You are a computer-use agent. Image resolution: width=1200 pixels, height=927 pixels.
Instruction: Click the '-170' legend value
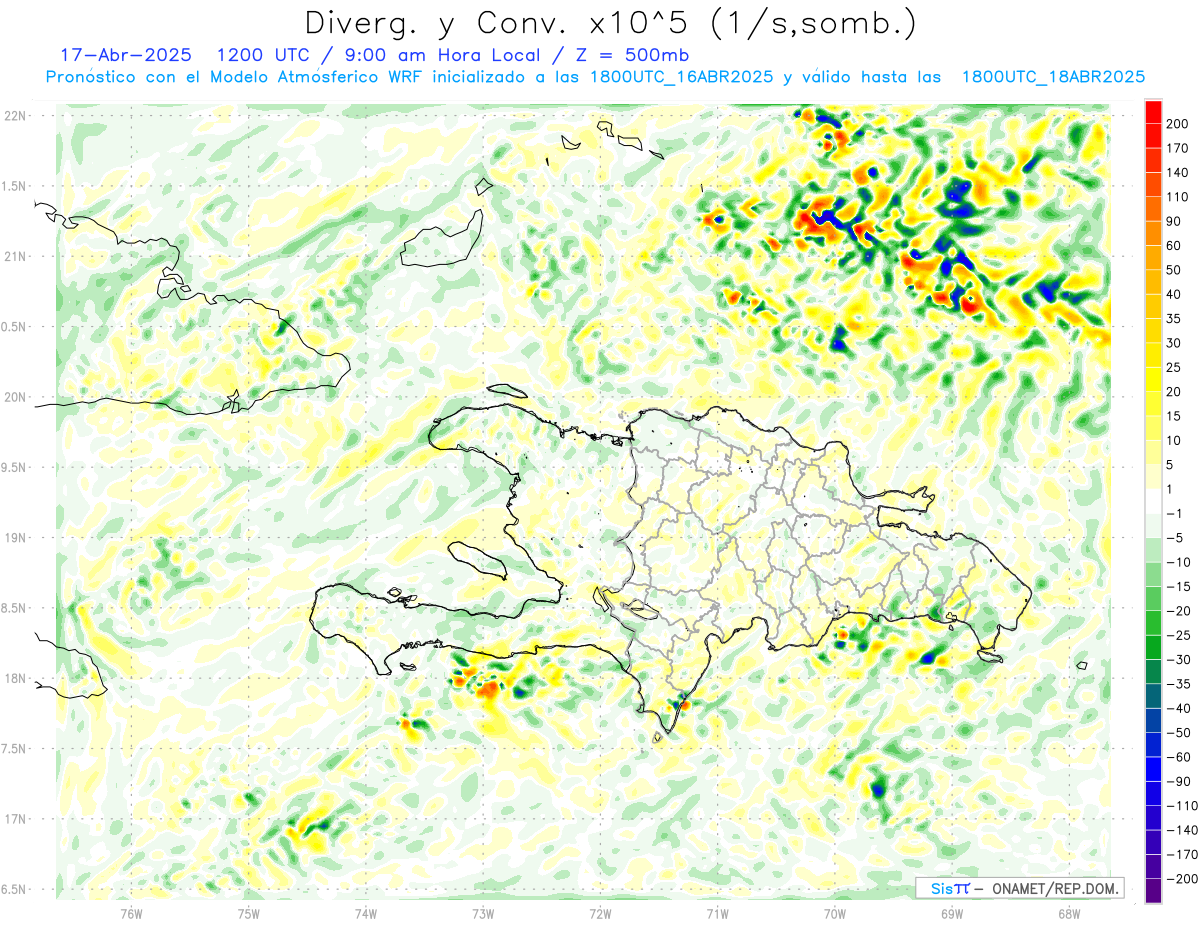point(1180,855)
